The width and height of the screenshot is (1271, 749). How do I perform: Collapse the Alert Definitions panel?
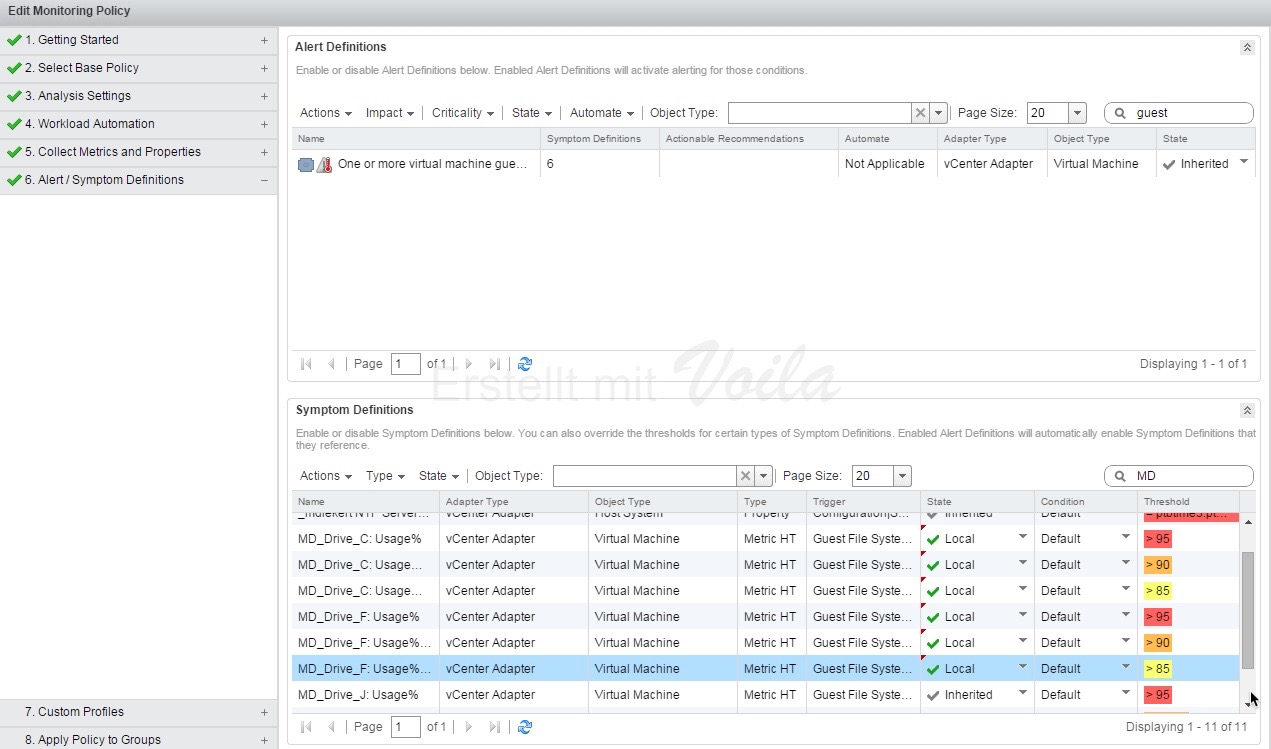click(1247, 47)
